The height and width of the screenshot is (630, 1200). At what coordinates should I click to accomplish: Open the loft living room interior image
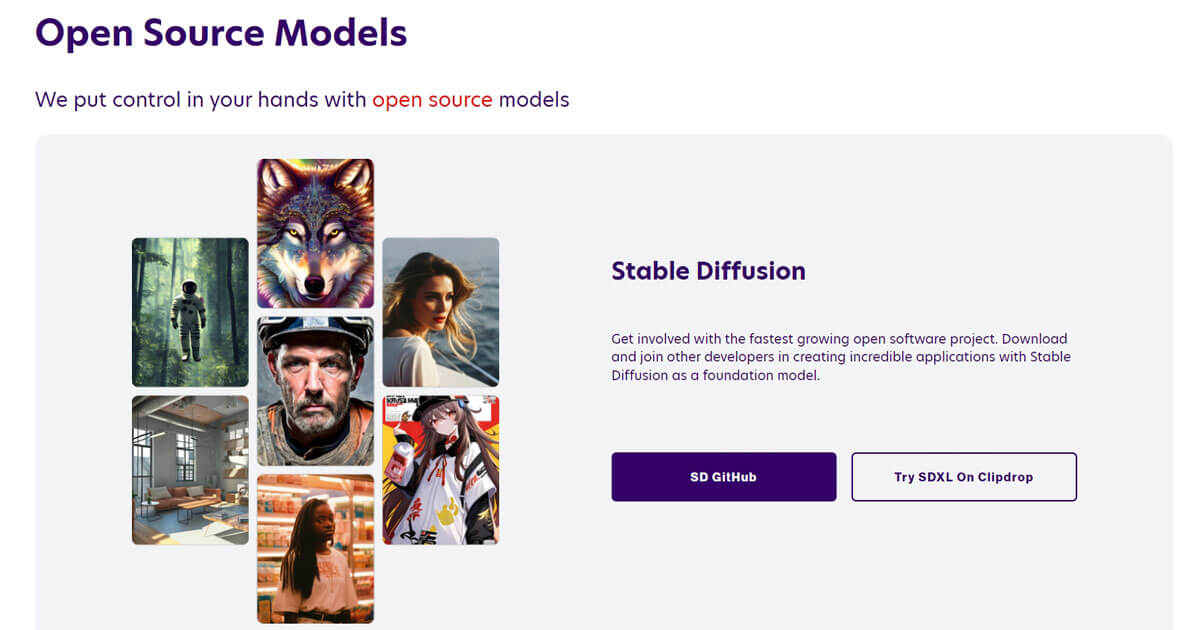[190, 470]
